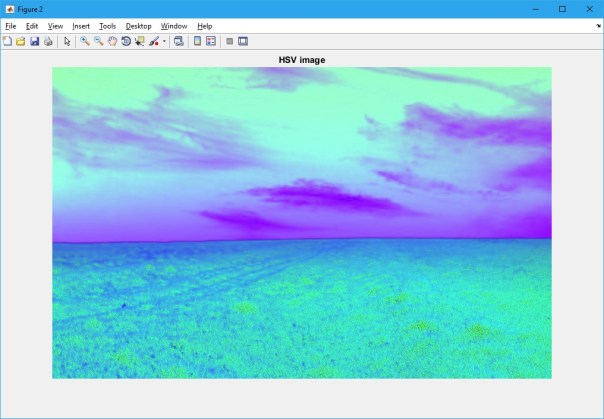Open the Desktop menu
The height and width of the screenshot is (419, 604).
pyautogui.click(x=138, y=25)
